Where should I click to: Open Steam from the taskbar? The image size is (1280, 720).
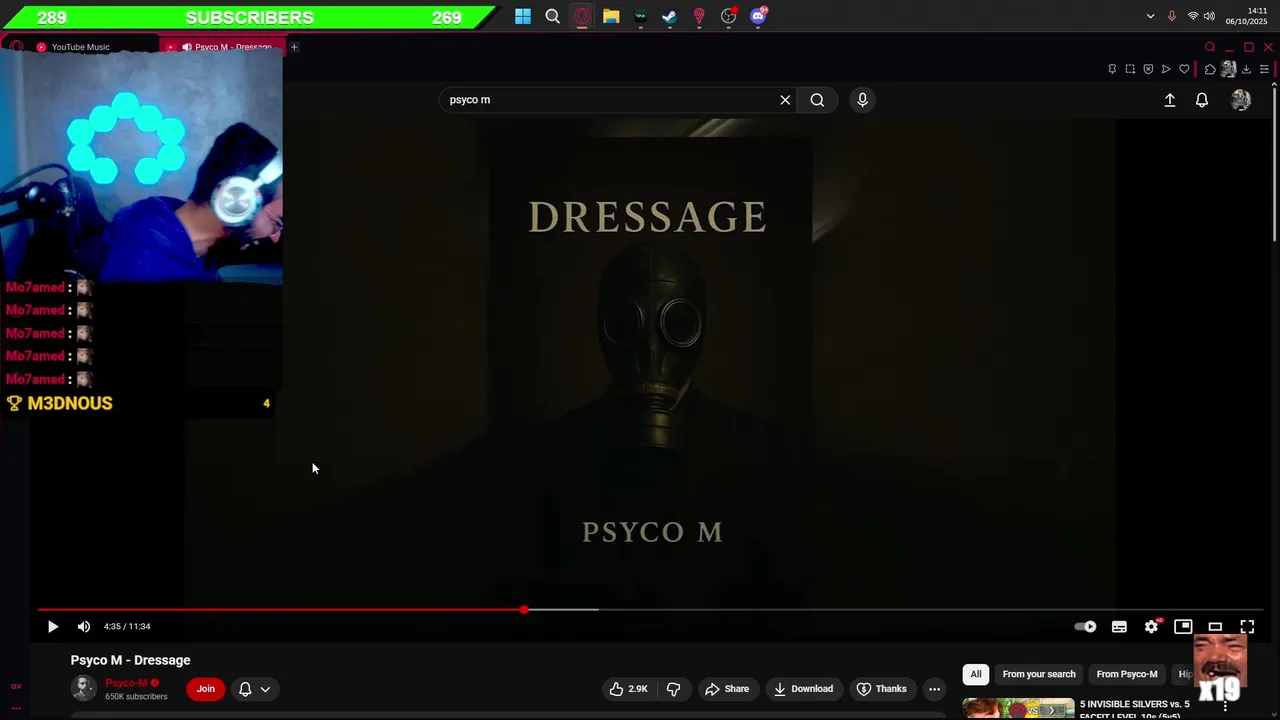click(x=669, y=16)
